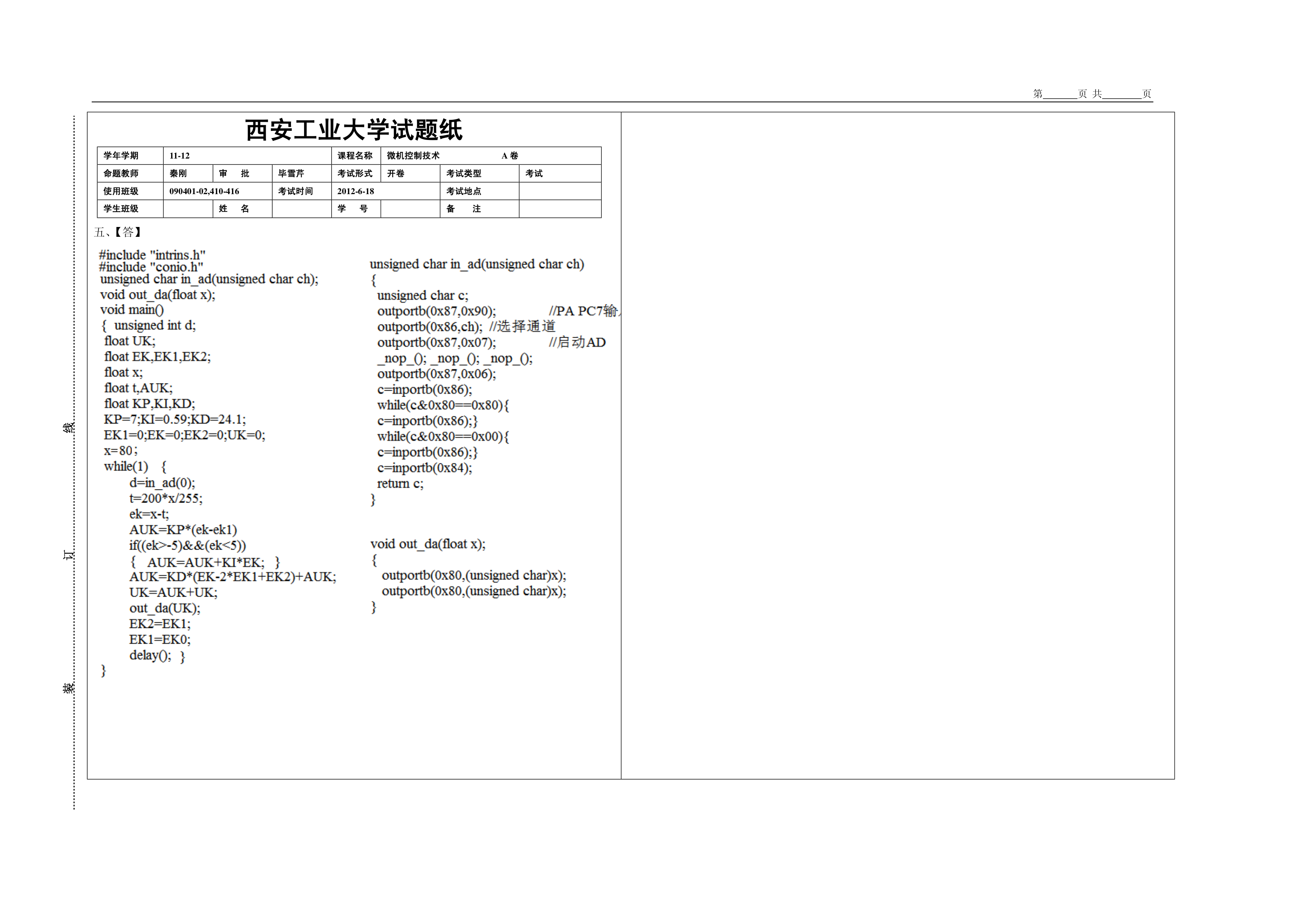Click the line EK1=0;EK=0;EK2=0;UK=0;

185,435
